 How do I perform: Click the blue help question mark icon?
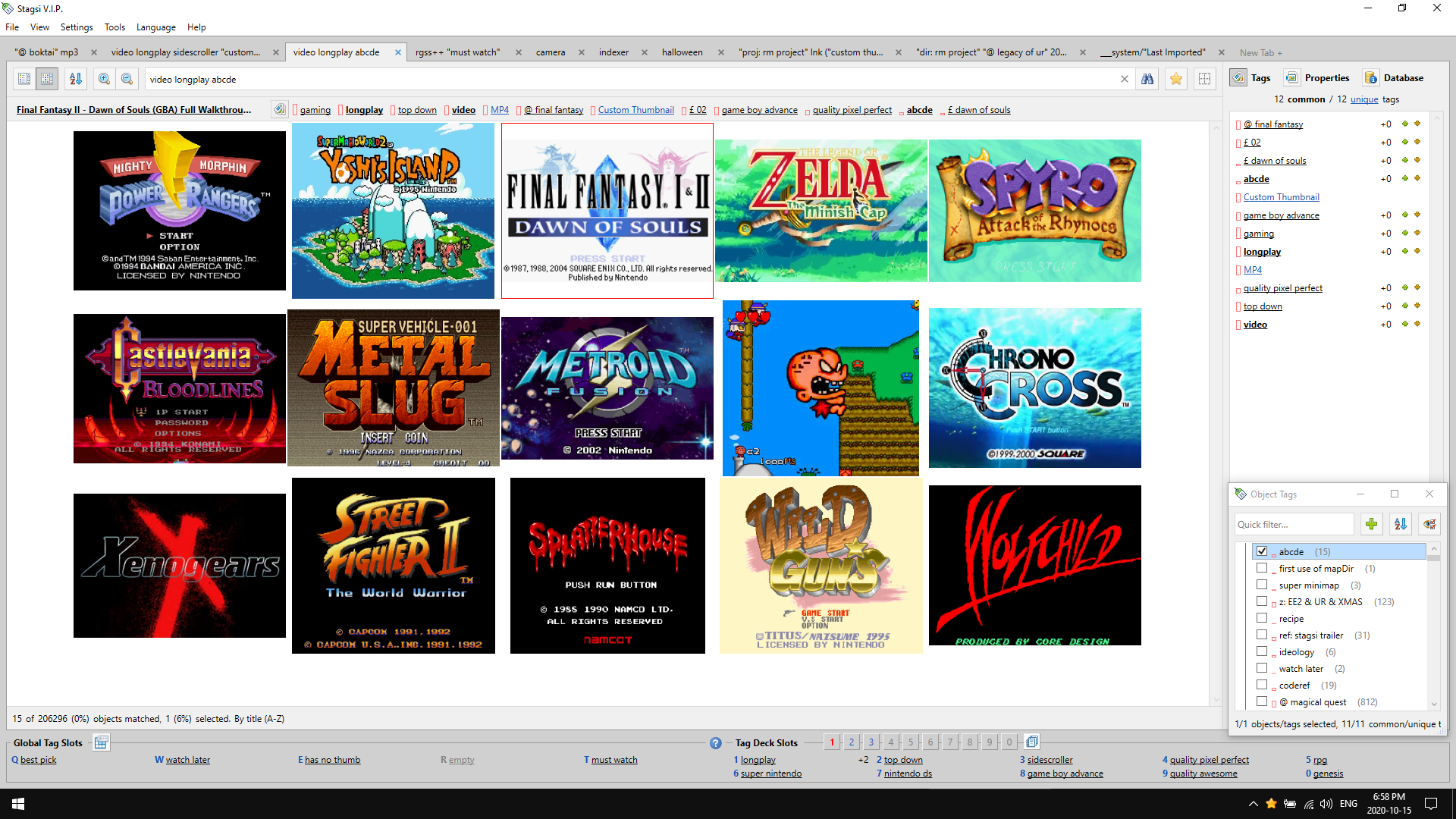[715, 743]
